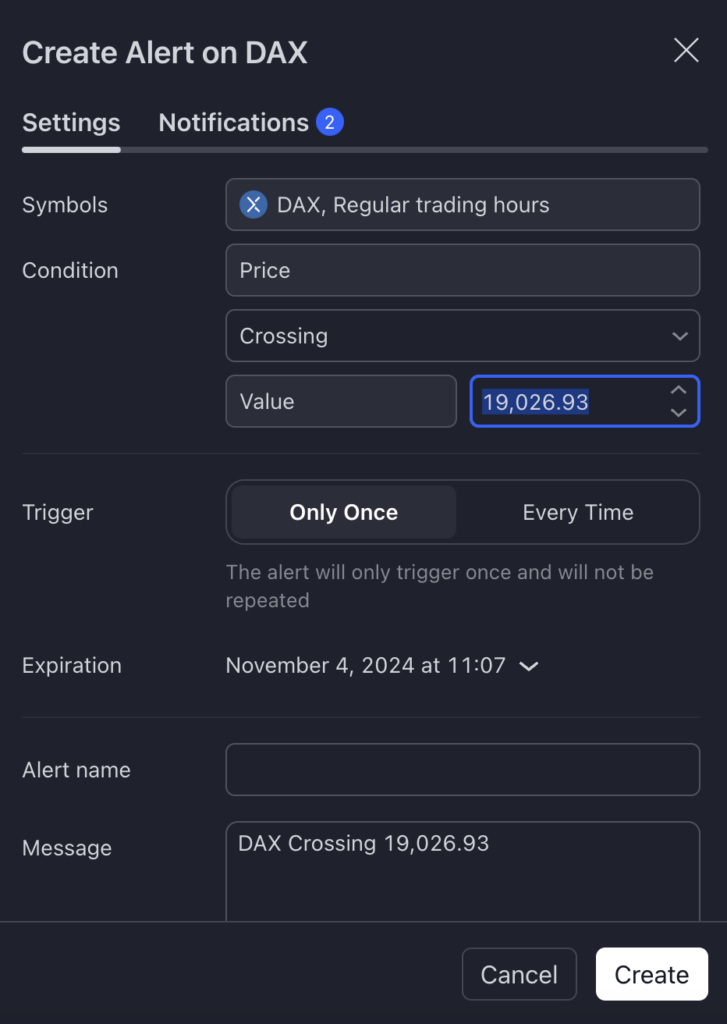This screenshot has height=1024, width=727.
Task: Click the Alert name input field
Action: click(462, 769)
